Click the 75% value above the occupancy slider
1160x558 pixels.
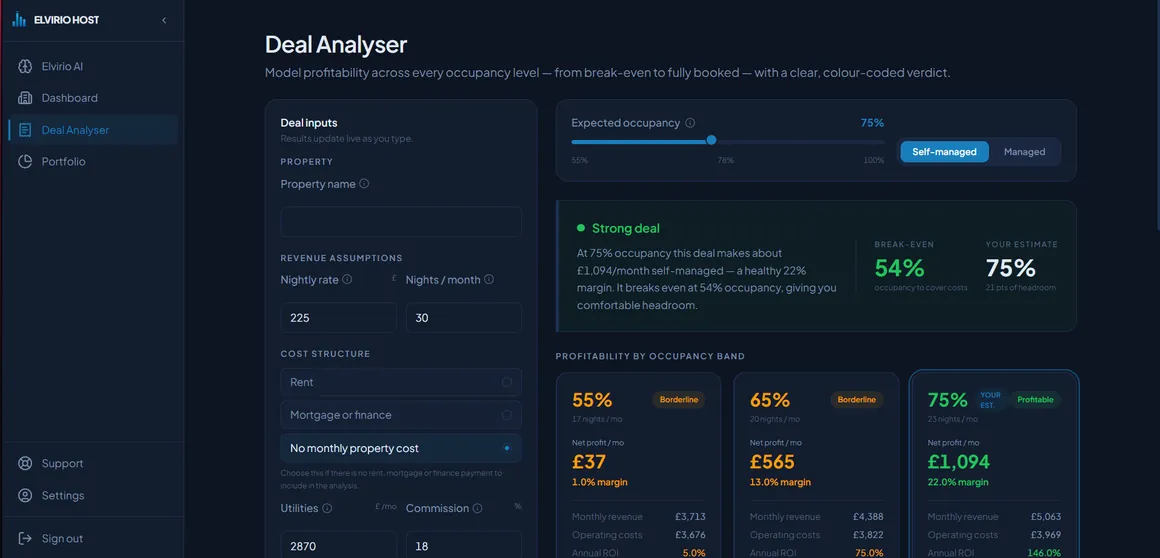[871, 123]
